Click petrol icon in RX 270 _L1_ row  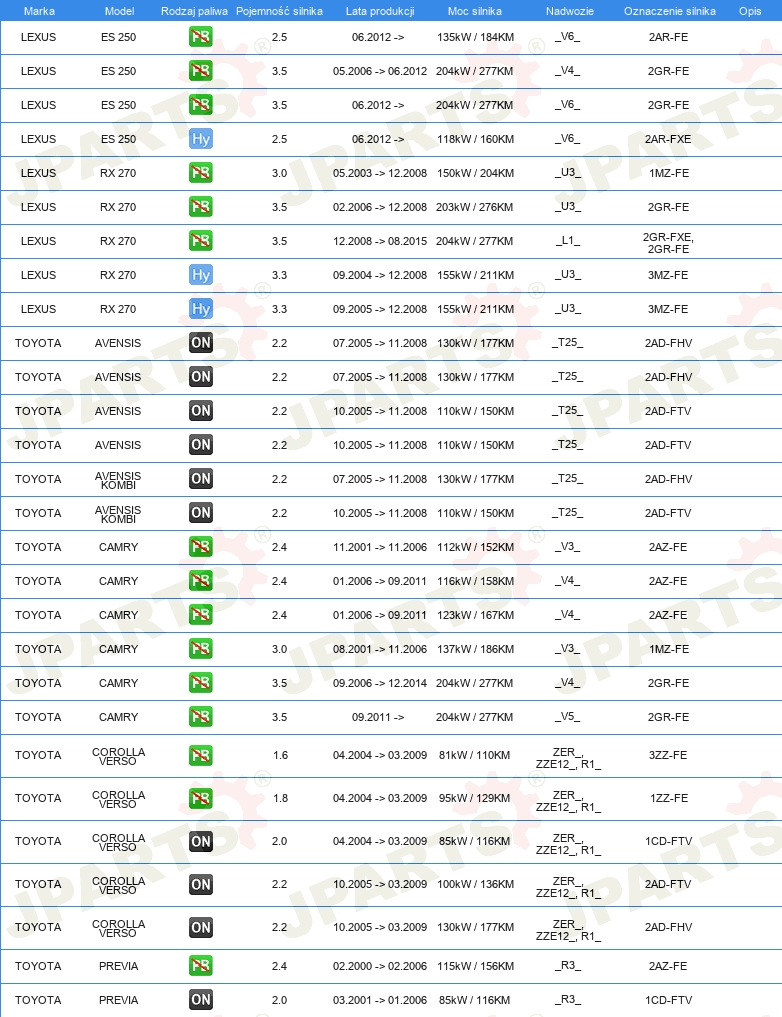(x=200, y=241)
